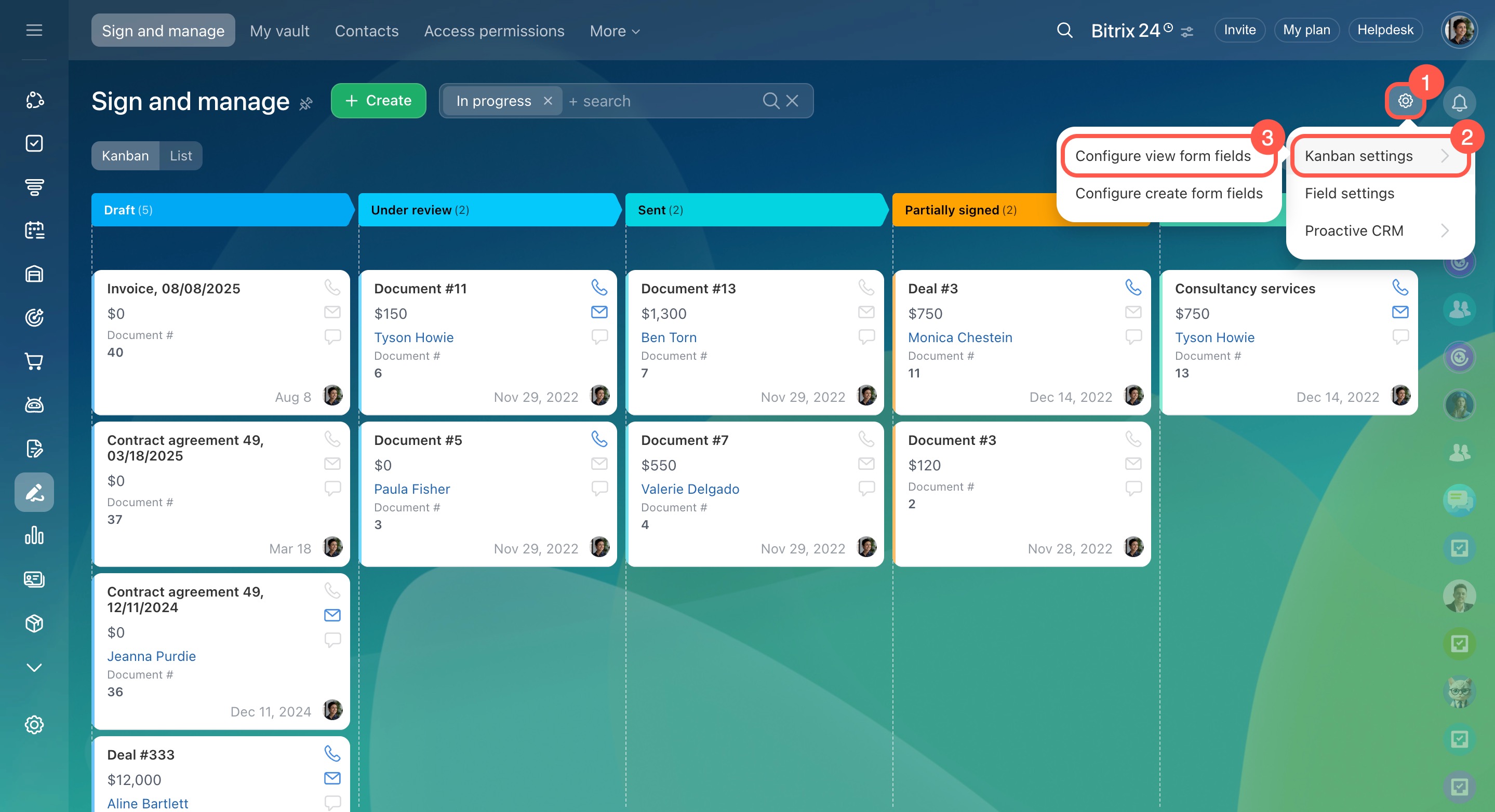Click the Helpdesk button
The width and height of the screenshot is (1495, 812).
[x=1385, y=30]
